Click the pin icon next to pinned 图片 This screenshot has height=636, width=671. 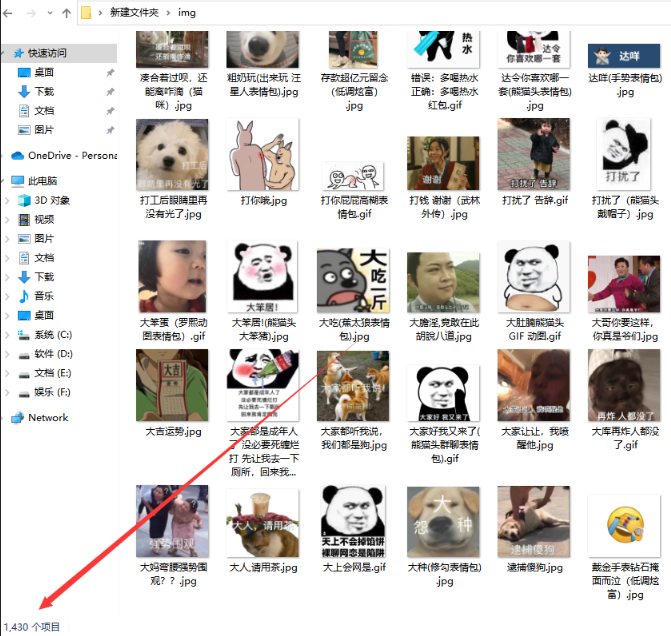(x=110, y=130)
